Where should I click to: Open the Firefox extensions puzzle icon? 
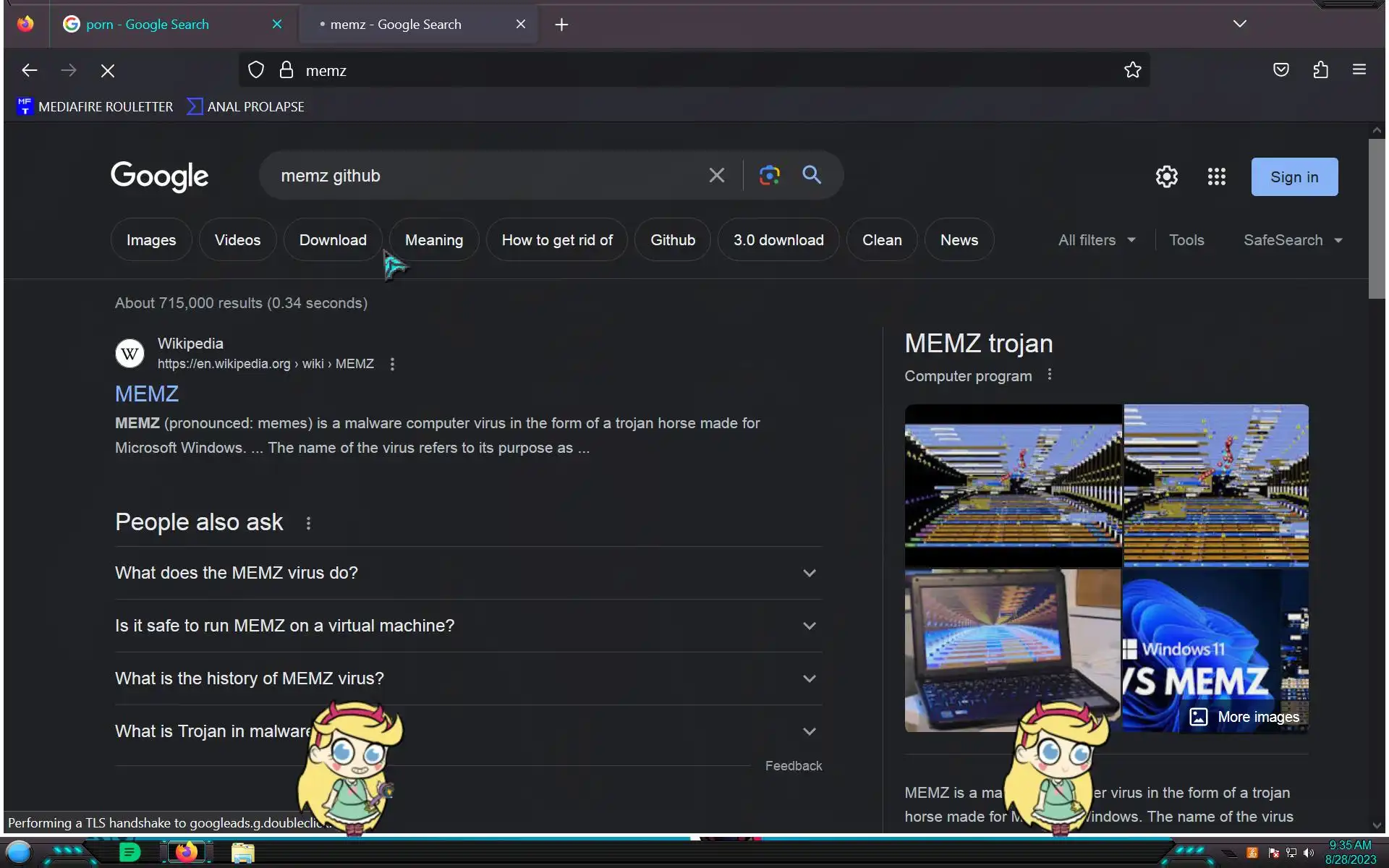point(1320,70)
